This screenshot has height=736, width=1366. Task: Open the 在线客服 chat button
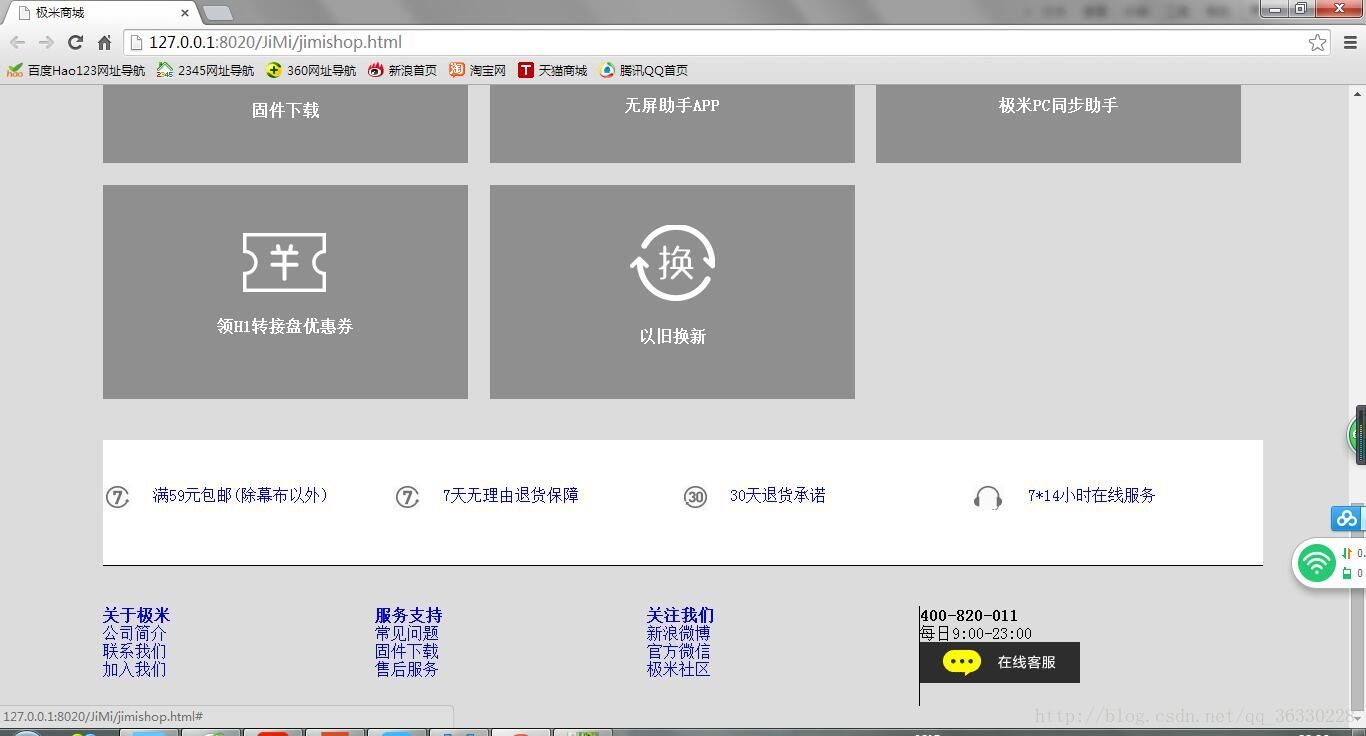(x=1000, y=662)
